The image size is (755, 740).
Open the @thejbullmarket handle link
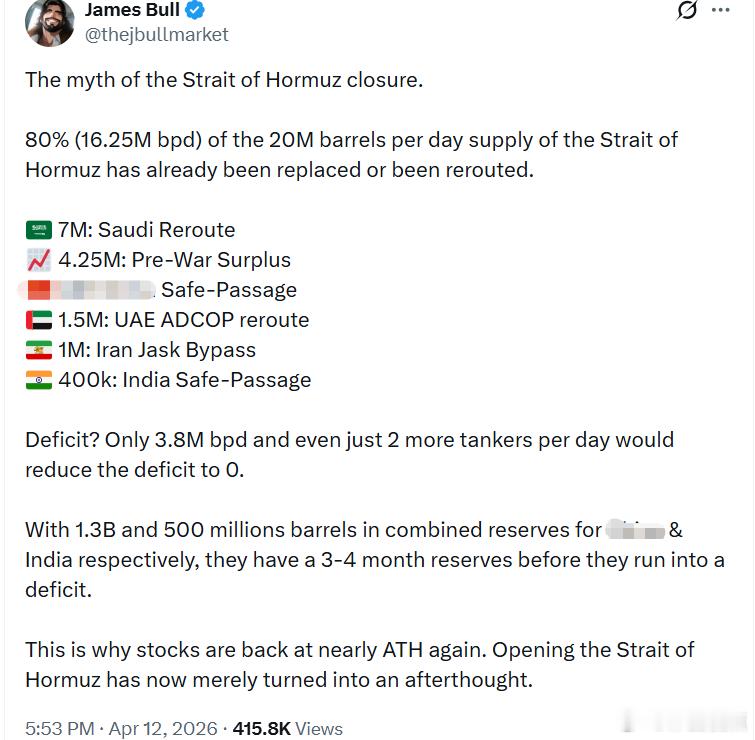[156, 35]
